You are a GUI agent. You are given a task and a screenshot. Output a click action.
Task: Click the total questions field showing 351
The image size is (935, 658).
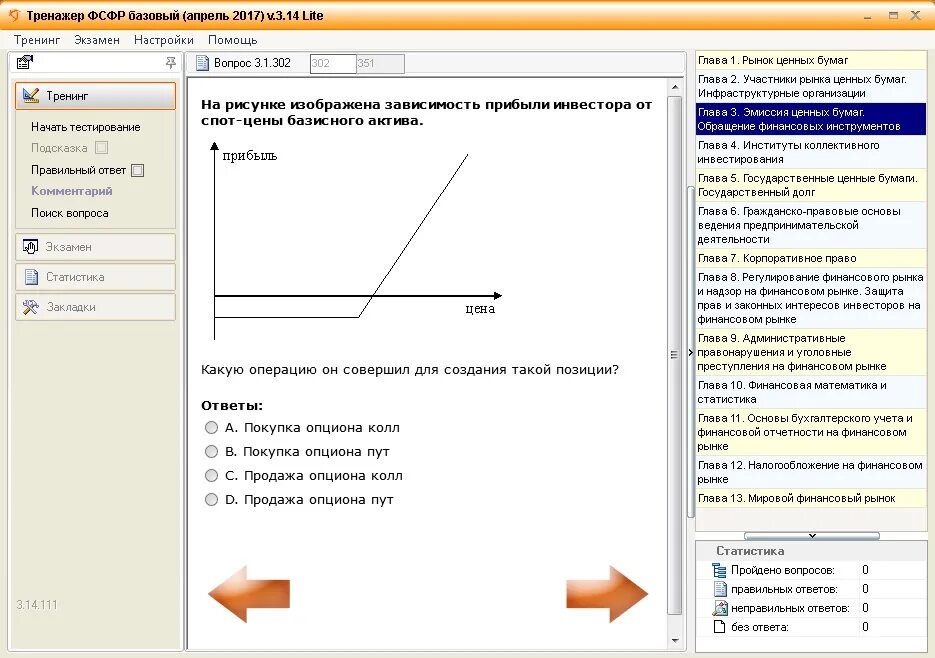[380, 63]
